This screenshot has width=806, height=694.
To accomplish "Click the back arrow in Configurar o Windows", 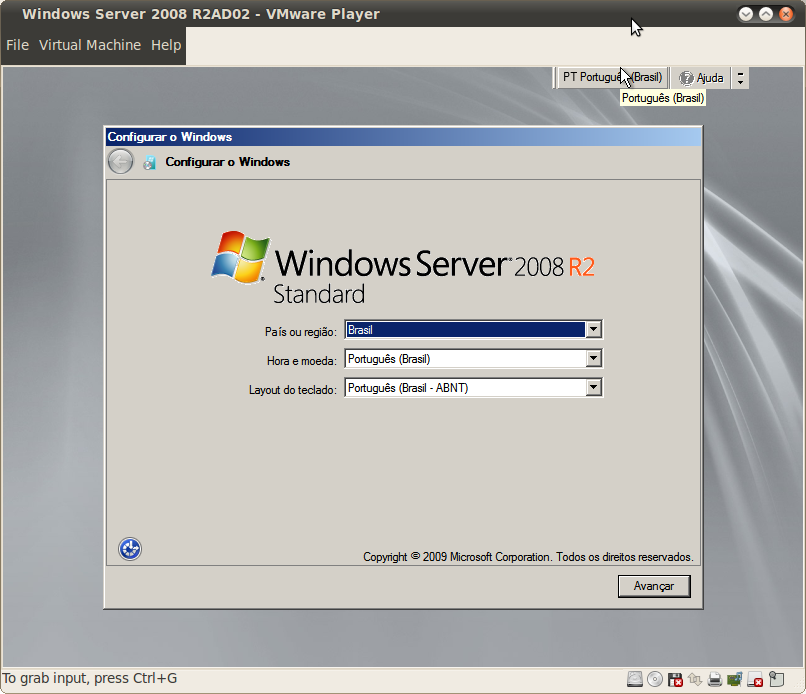I will point(120,161).
